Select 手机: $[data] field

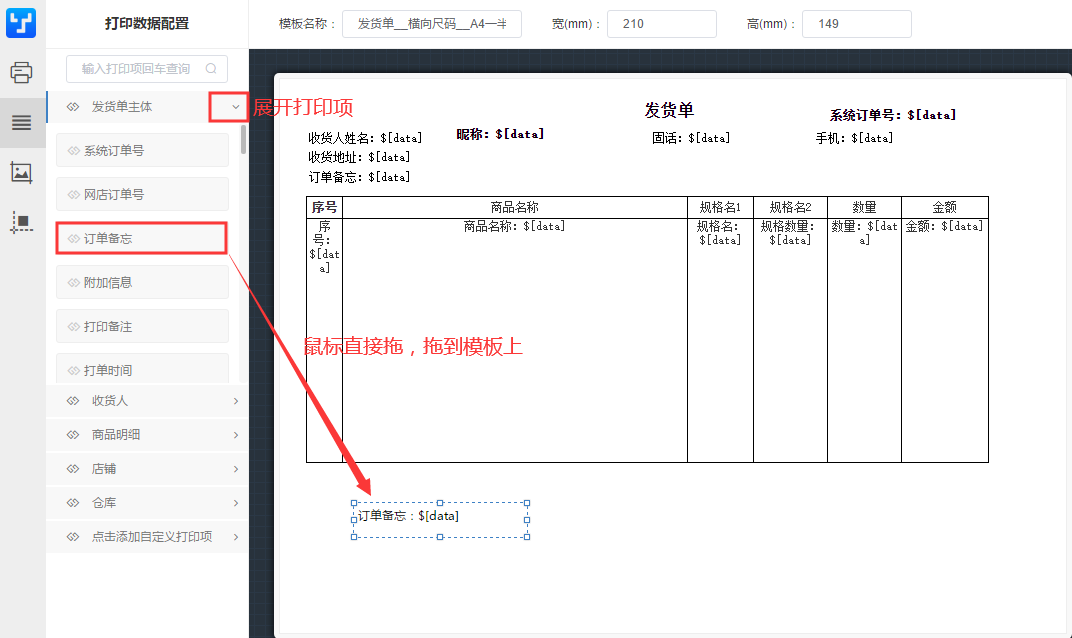[x=854, y=138]
